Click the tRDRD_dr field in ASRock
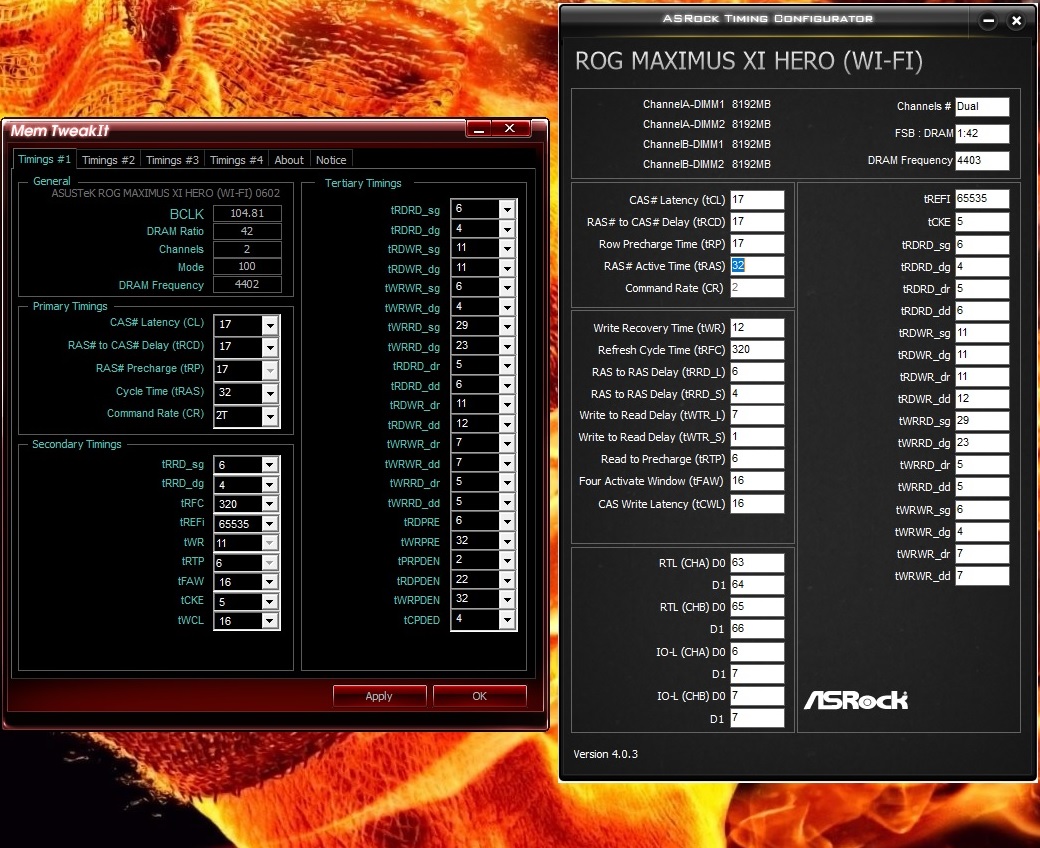1040x848 pixels. point(982,289)
